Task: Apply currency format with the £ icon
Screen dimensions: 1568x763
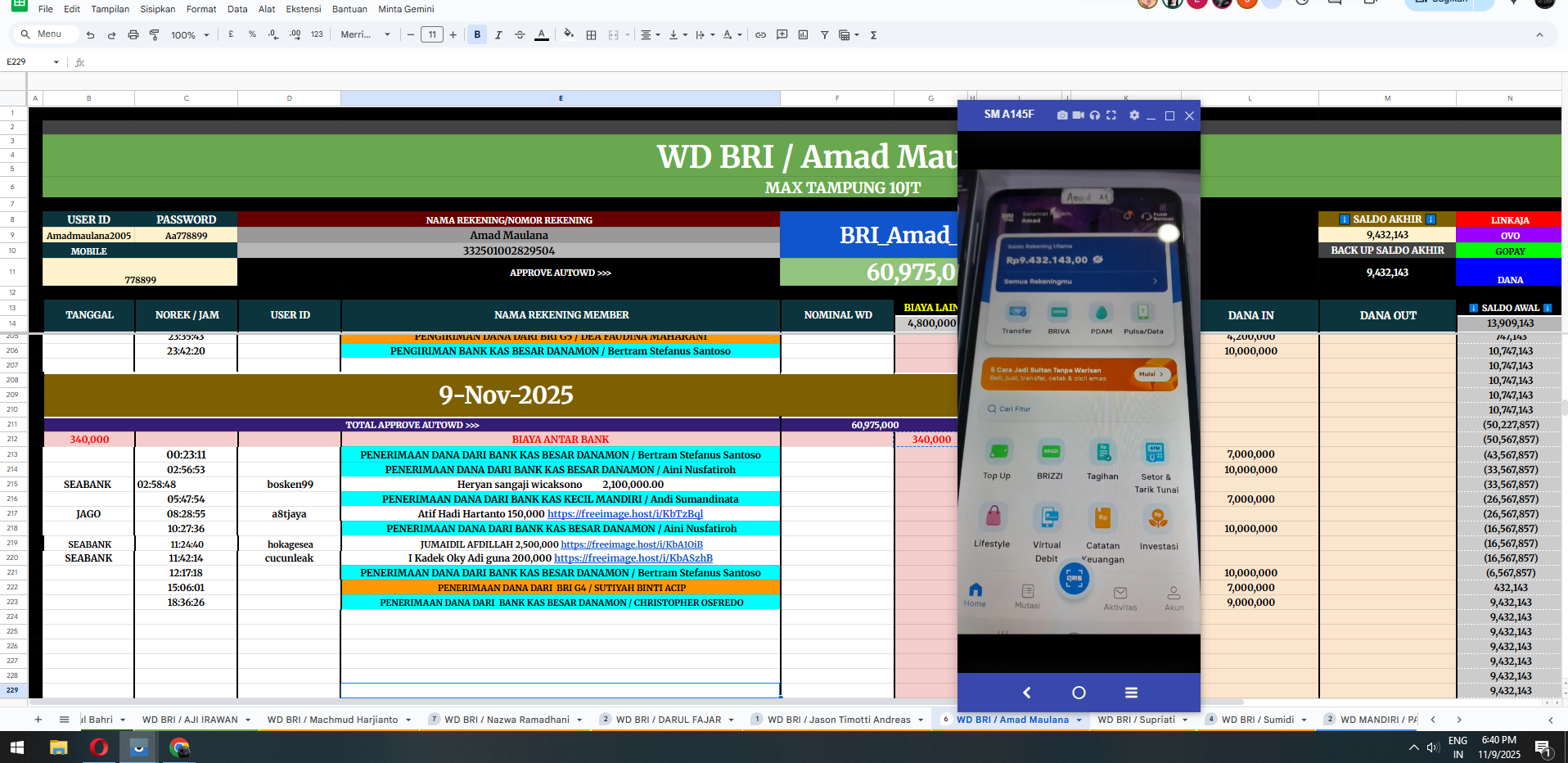Action: click(231, 34)
